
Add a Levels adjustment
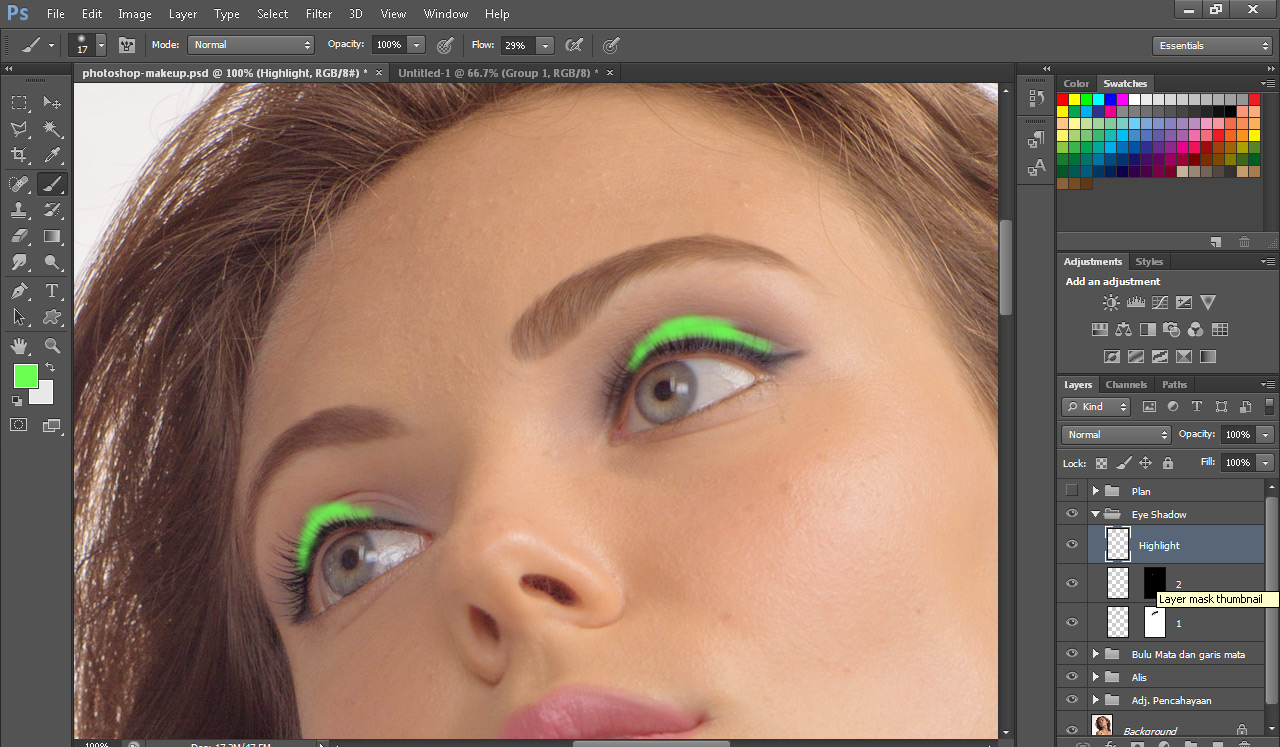click(x=1135, y=303)
